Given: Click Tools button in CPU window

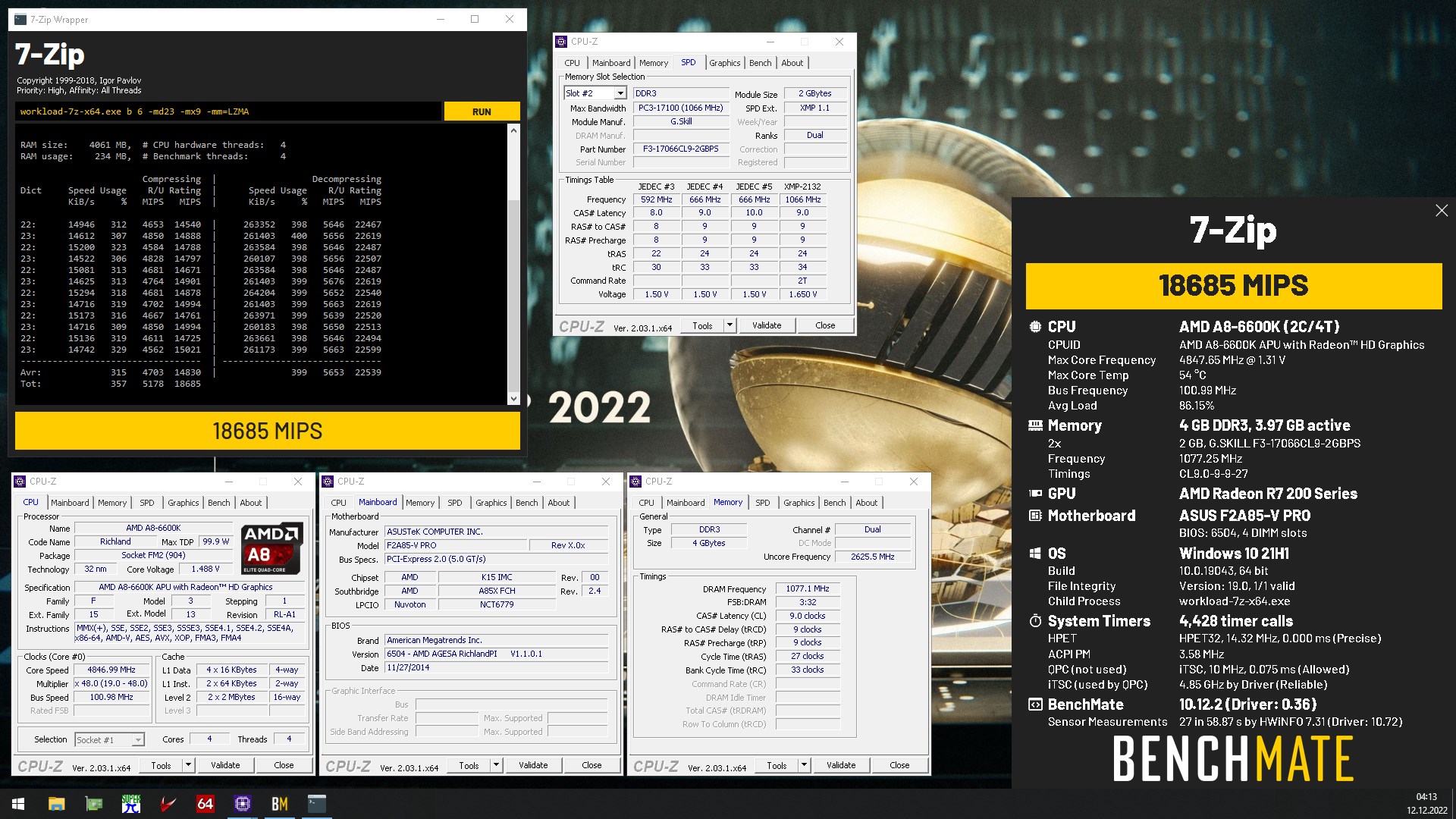Looking at the screenshot, I should coord(161,765).
